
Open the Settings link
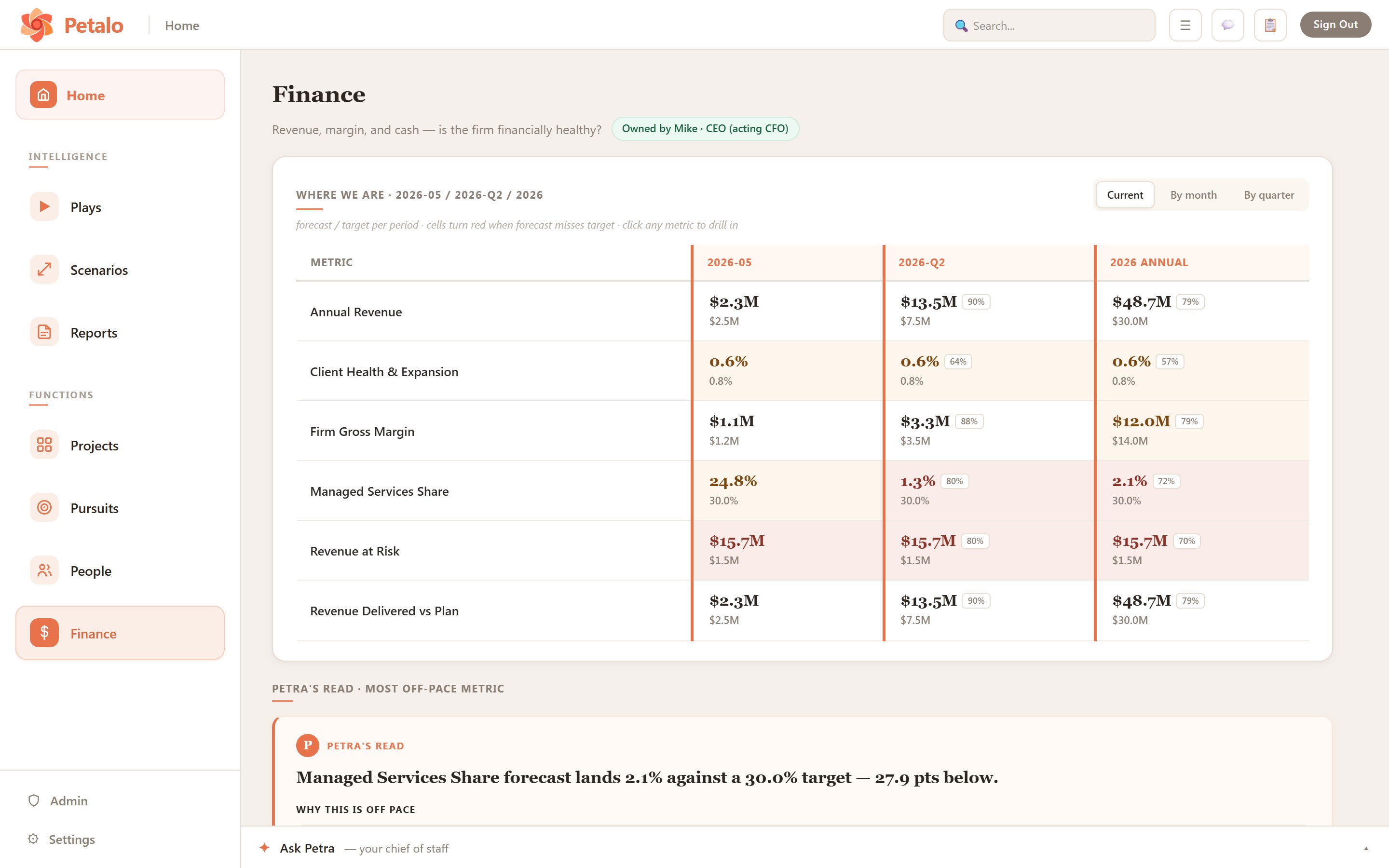(x=72, y=839)
